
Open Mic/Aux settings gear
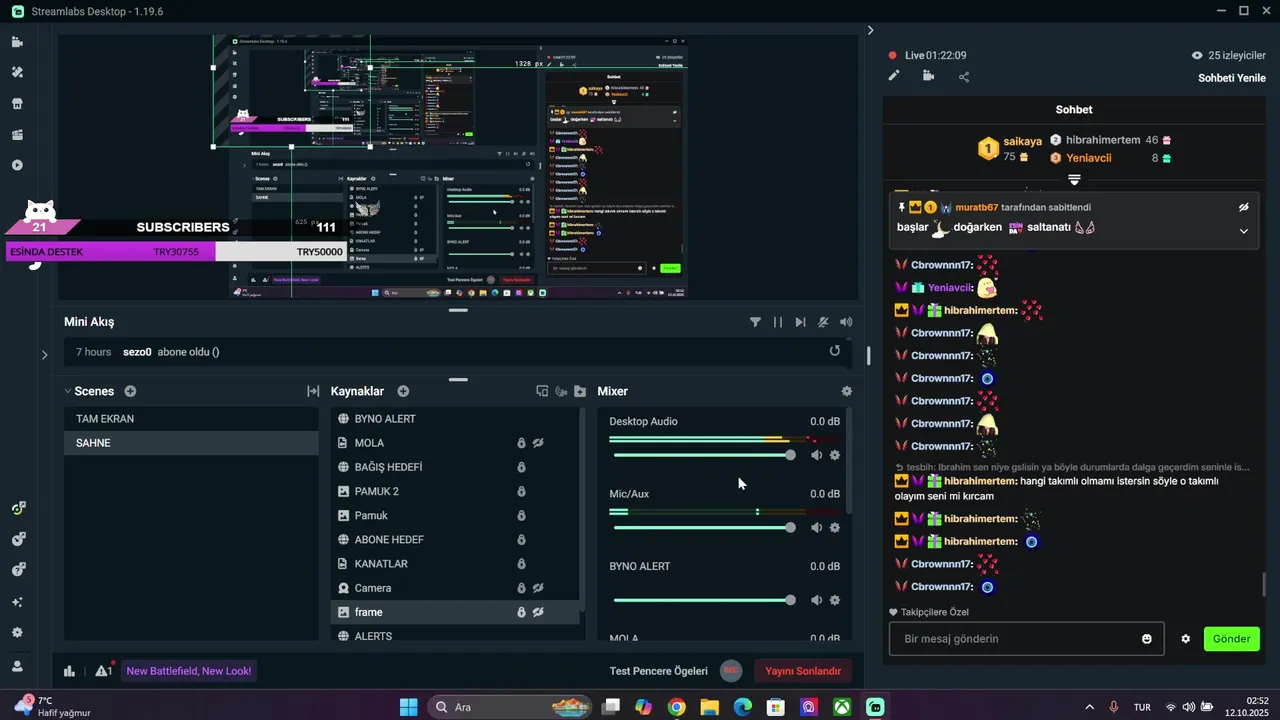pyautogui.click(x=835, y=527)
